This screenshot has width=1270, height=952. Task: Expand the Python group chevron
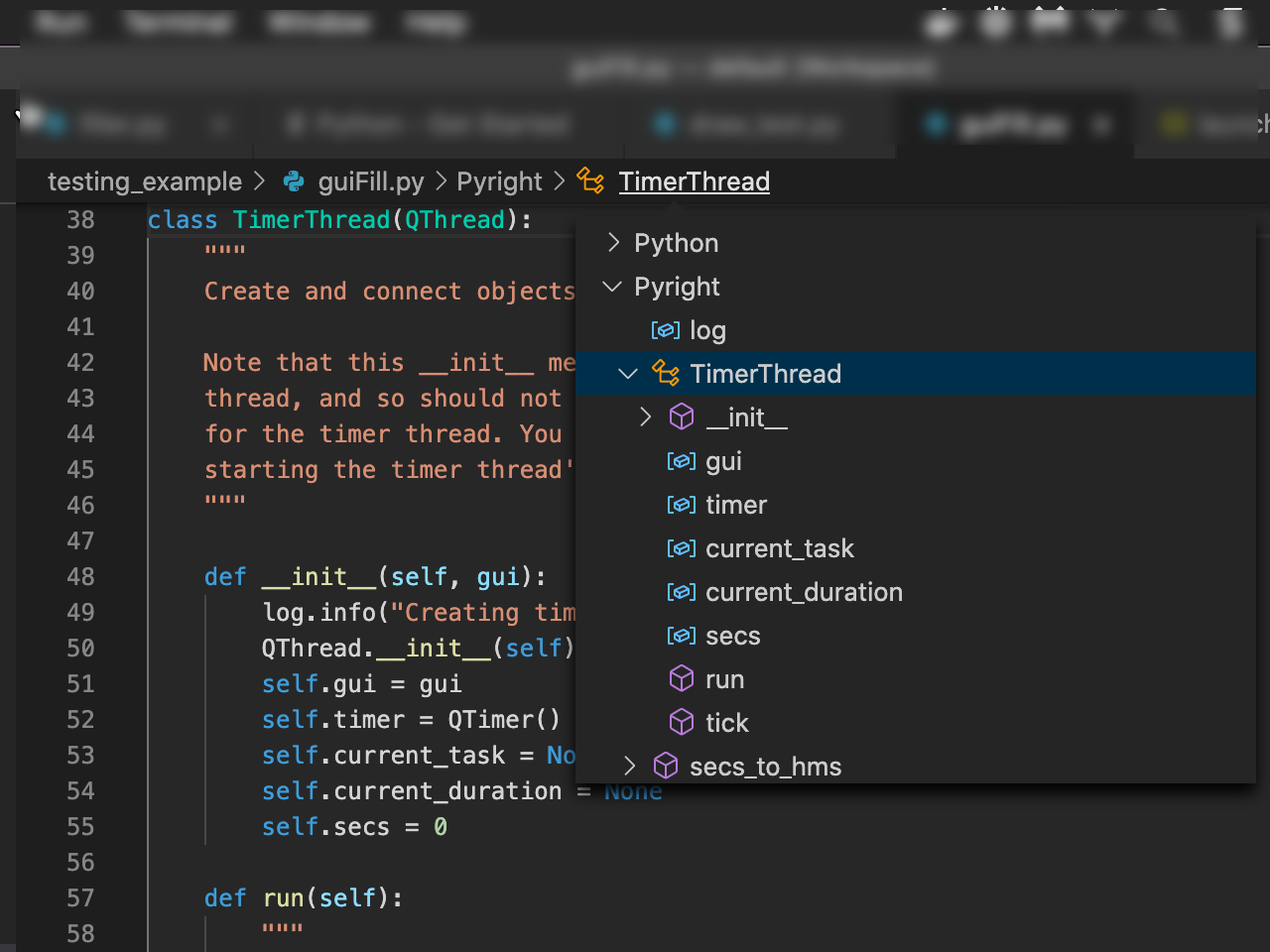[x=613, y=243]
